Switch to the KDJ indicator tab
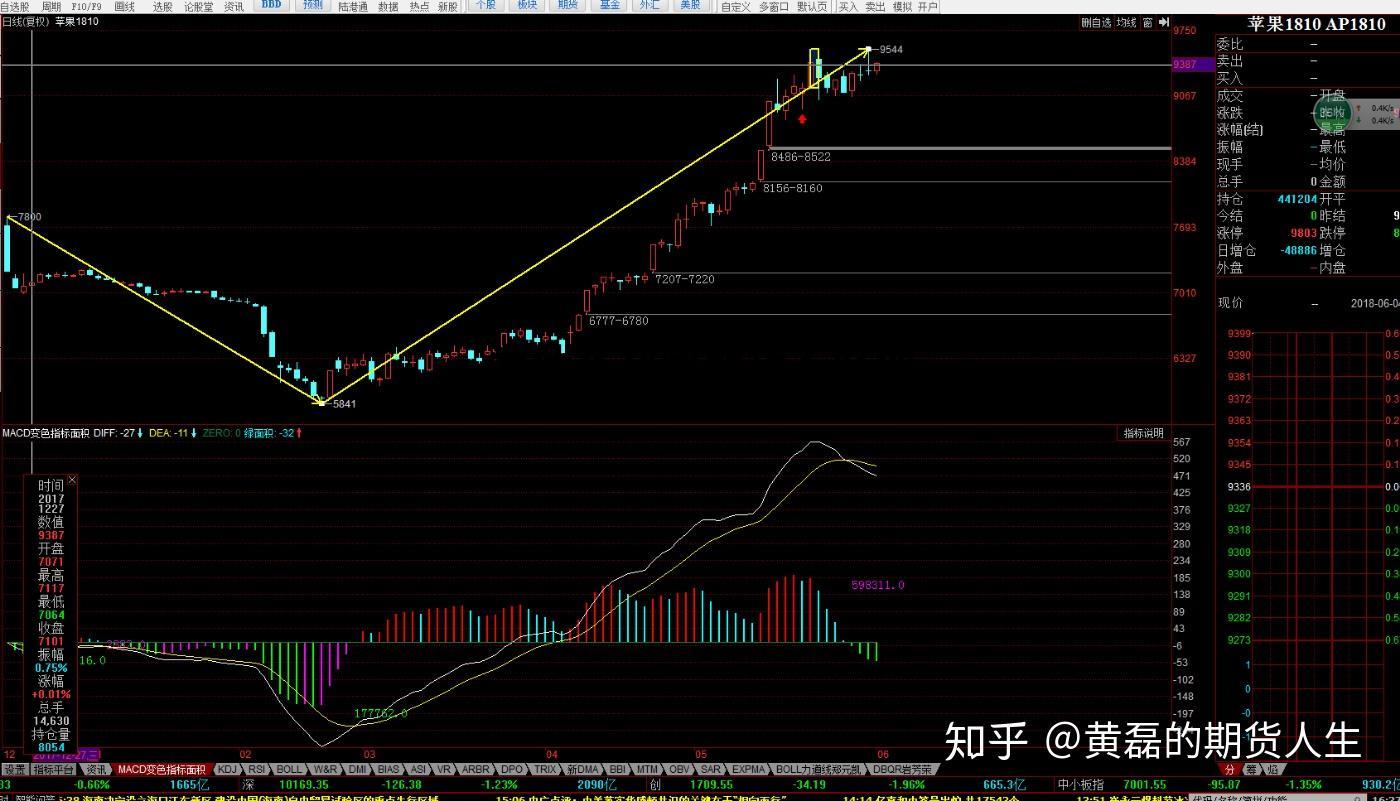This screenshot has height=801, width=1400. [x=229, y=770]
